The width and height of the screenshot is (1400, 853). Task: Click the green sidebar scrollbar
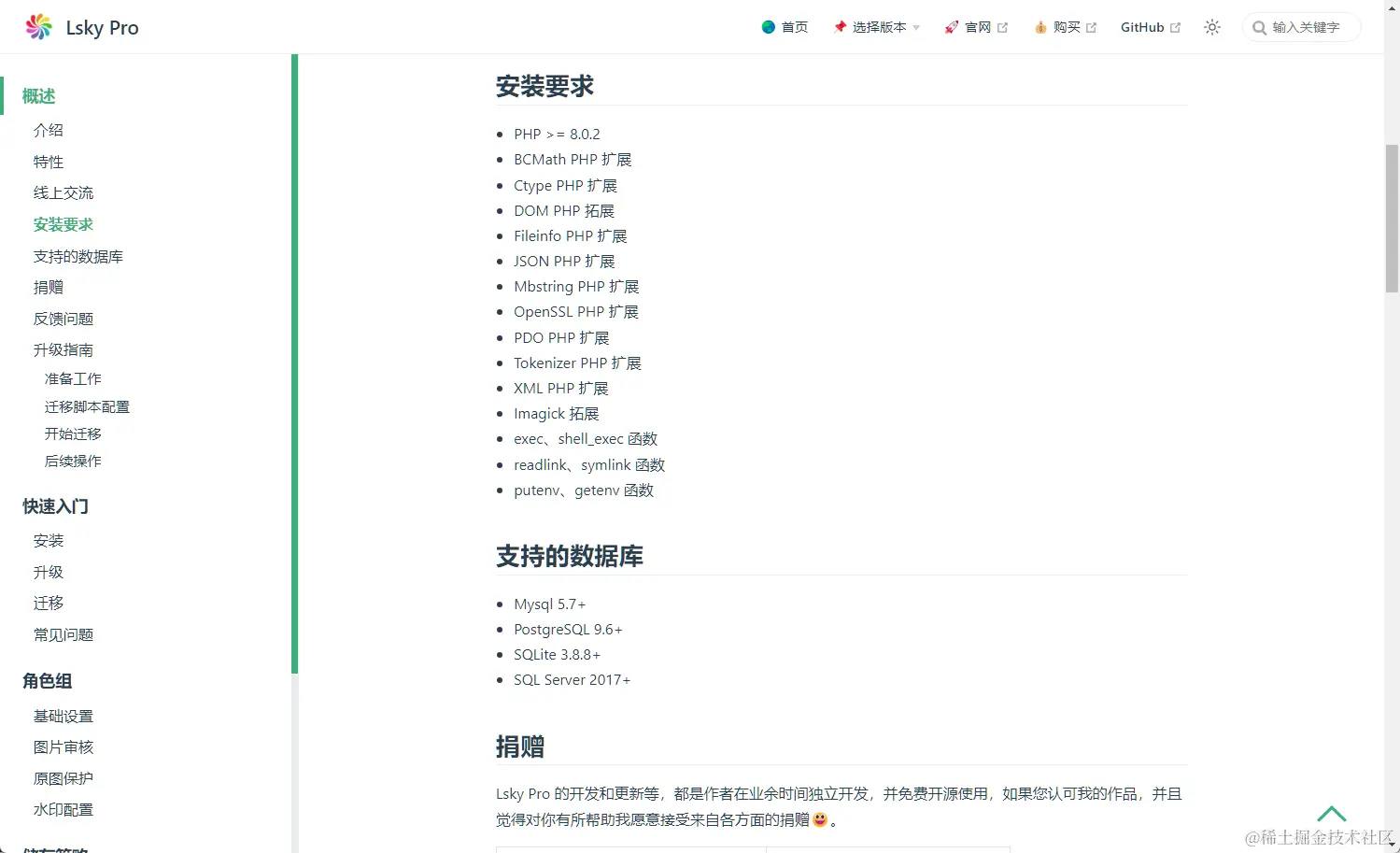point(295,363)
